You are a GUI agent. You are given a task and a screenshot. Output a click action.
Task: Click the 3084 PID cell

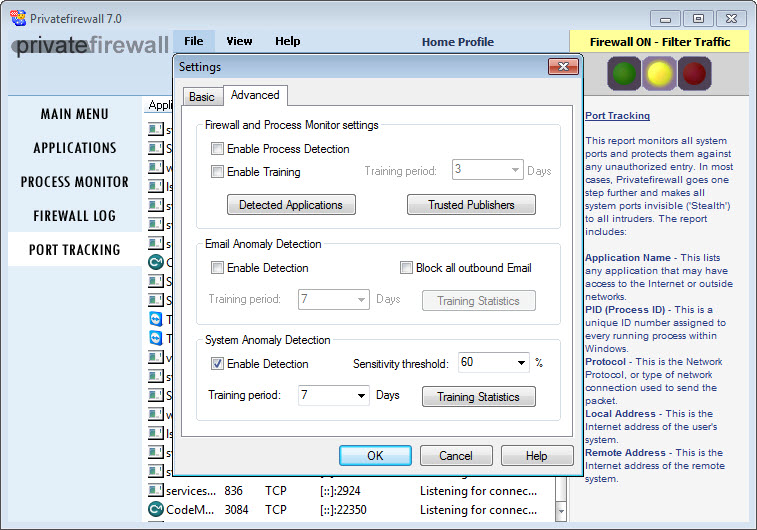[236, 510]
